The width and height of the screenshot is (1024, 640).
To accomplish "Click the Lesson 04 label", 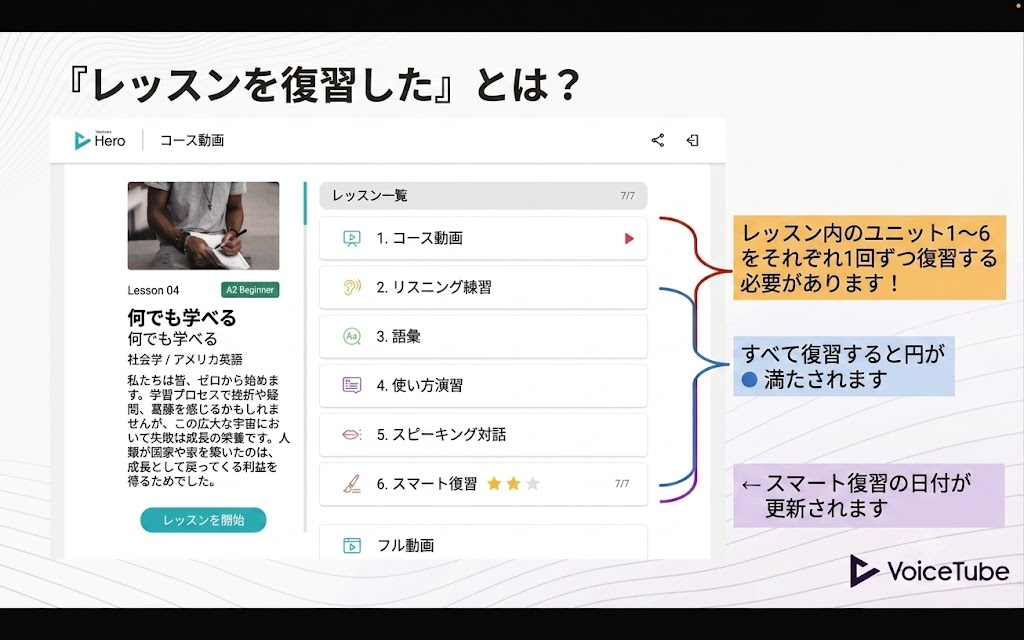I will (x=153, y=291).
